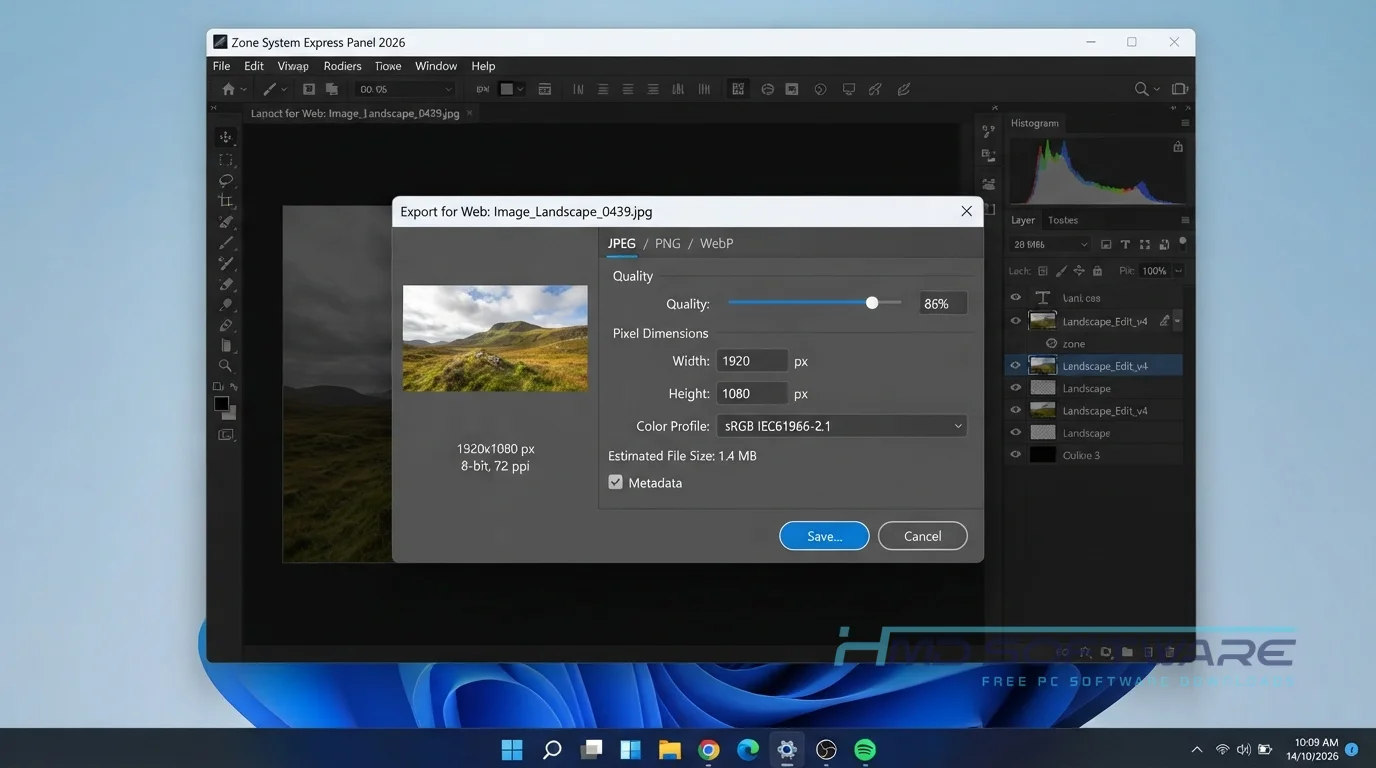Screen dimensions: 1376x768
Task: Open the 00: 05 dropdown in options bar
Action: click(405, 89)
